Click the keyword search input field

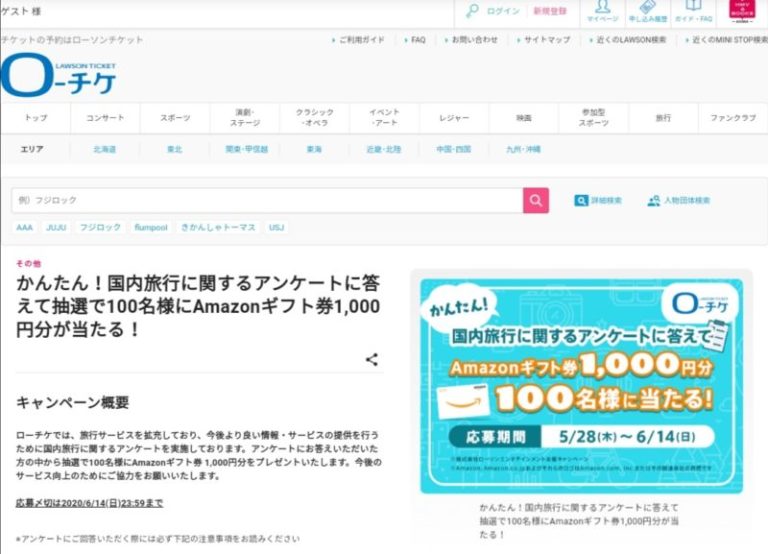click(x=267, y=200)
